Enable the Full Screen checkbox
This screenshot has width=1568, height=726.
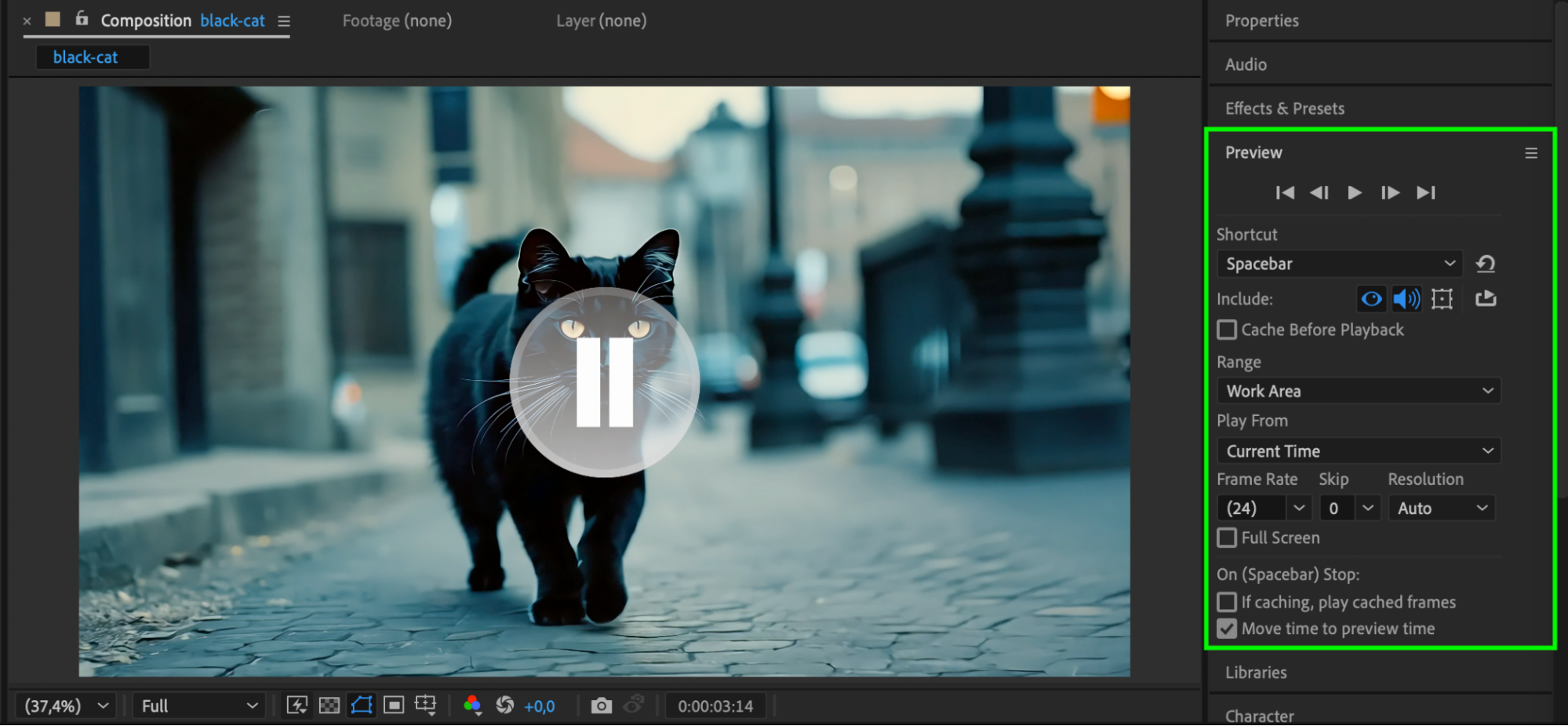(1227, 538)
